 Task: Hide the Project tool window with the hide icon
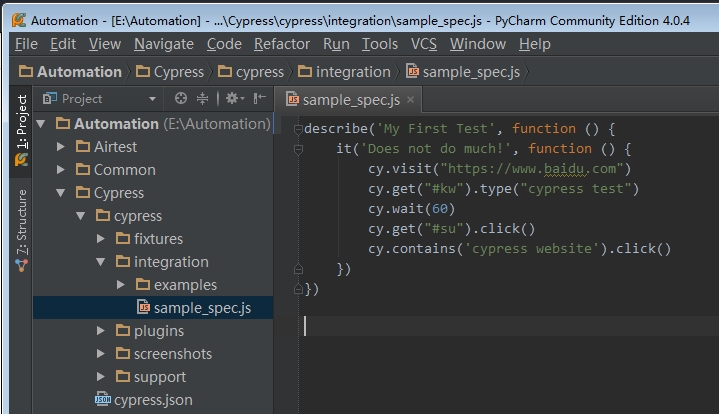pyautogui.click(x=260, y=98)
